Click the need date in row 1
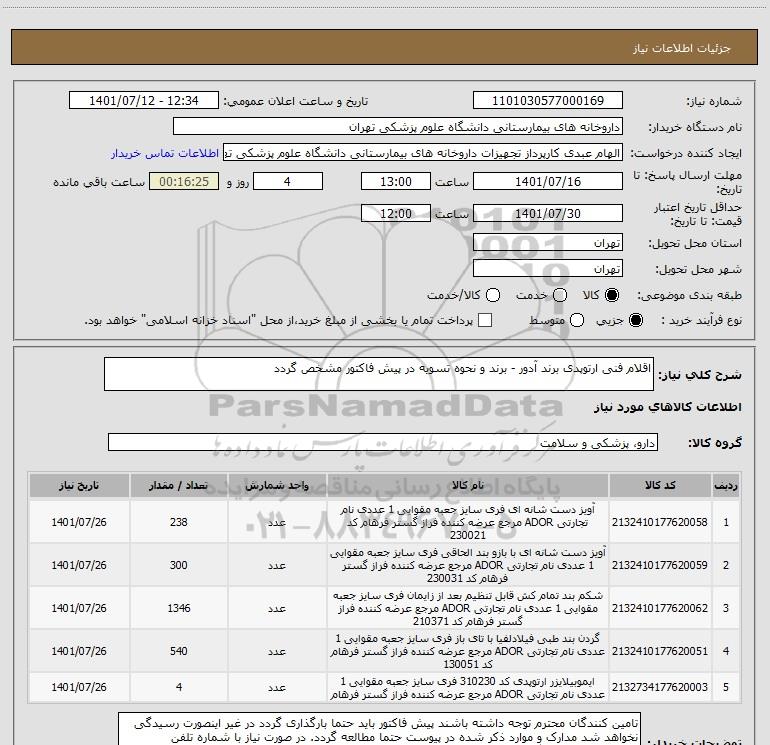The height and width of the screenshot is (745, 770). point(79,522)
